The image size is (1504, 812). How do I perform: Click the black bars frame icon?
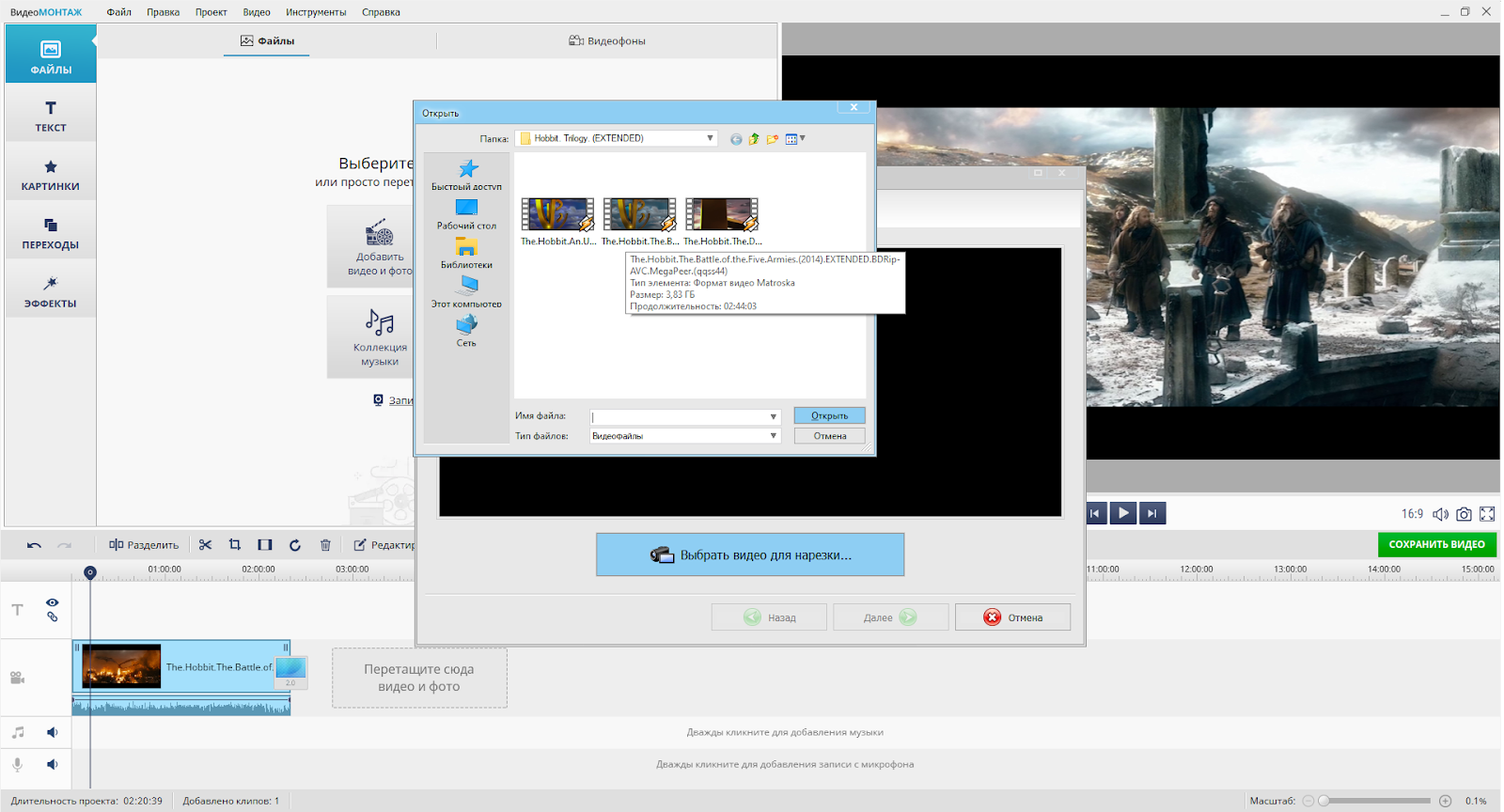pyautogui.click(x=265, y=545)
